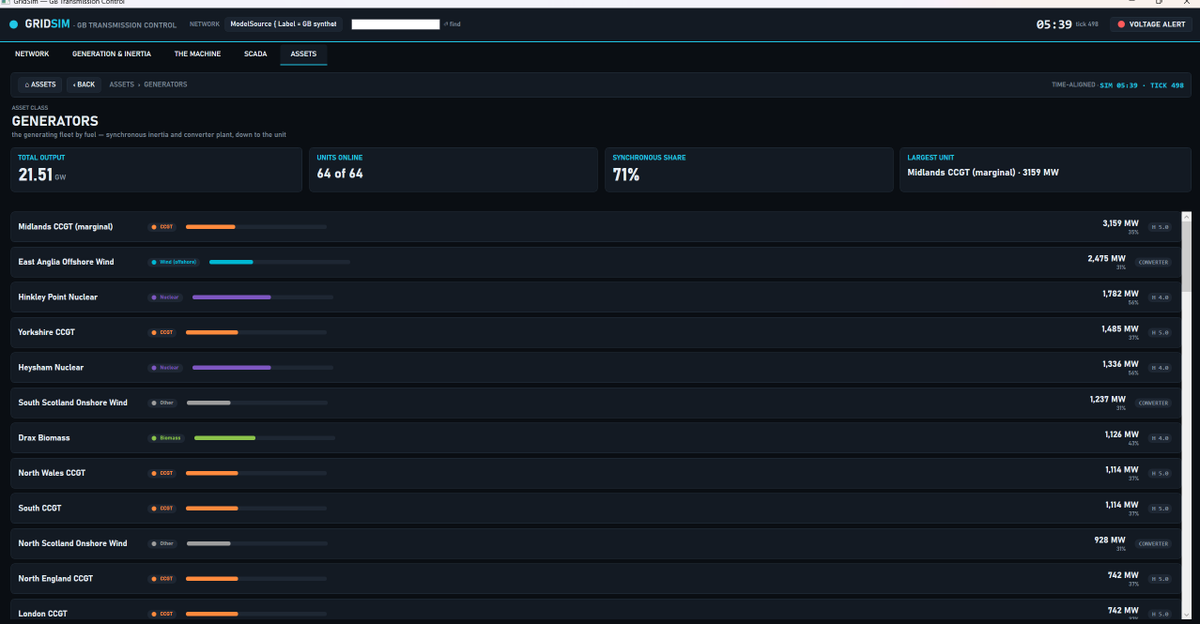Click the GENERATORS breadcrumb item
The image size is (1200, 624).
click(165, 85)
